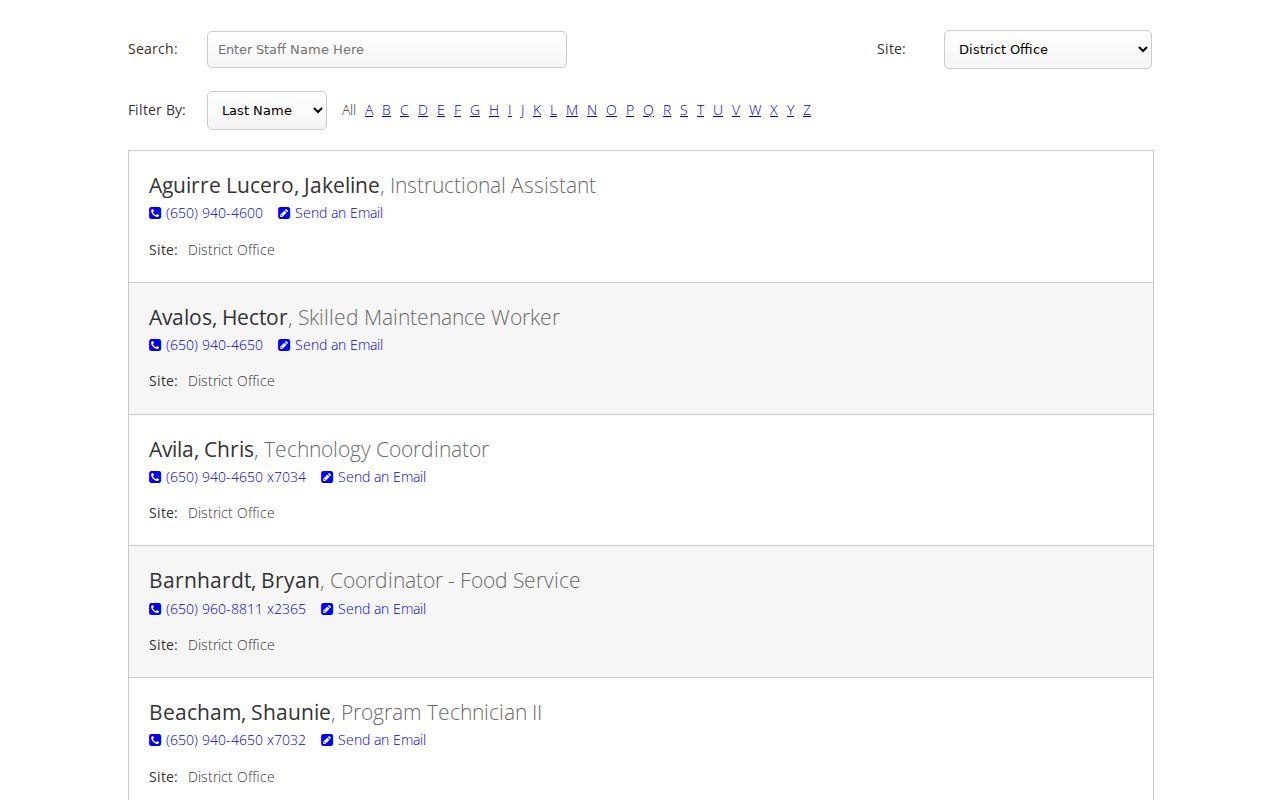Filter staff by letter N
This screenshot has height=800, width=1280.
point(592,110)
